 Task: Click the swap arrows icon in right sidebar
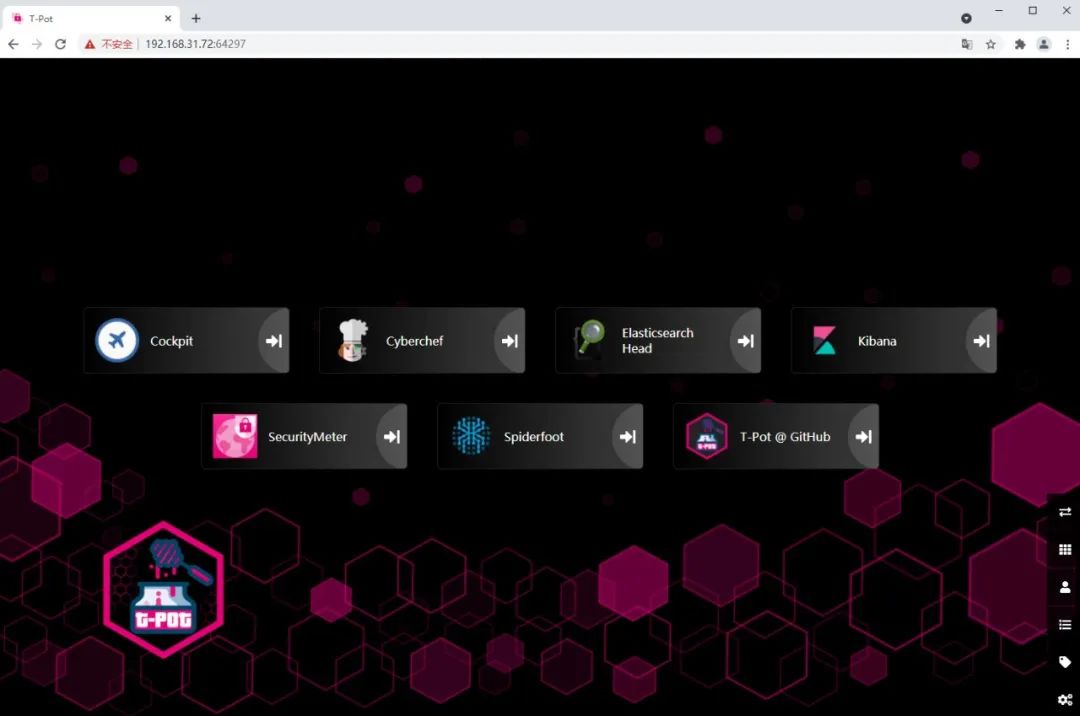pos(1065,512)
